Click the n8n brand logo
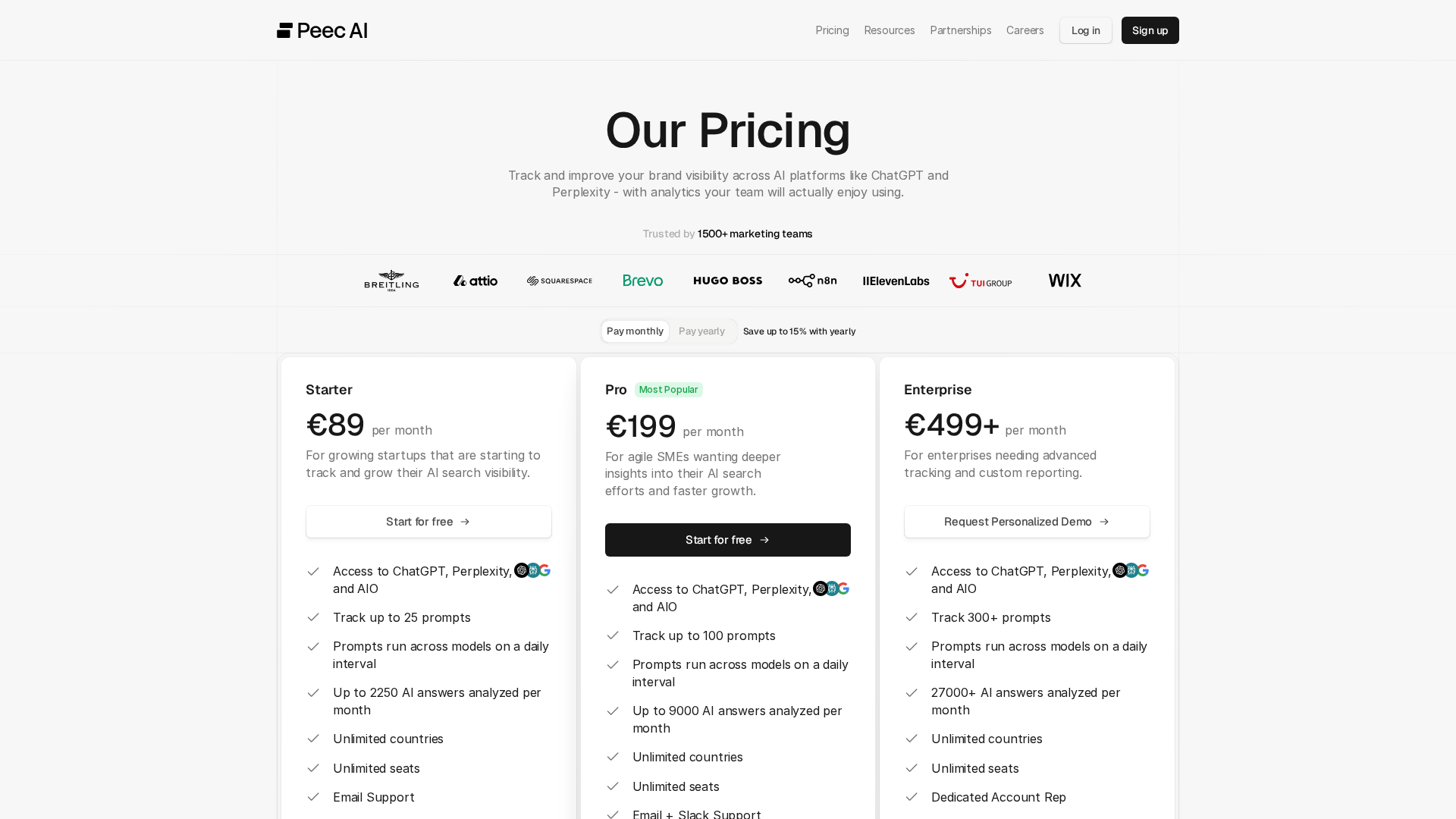Screen dimensions: 1456x819 (812, 281)
